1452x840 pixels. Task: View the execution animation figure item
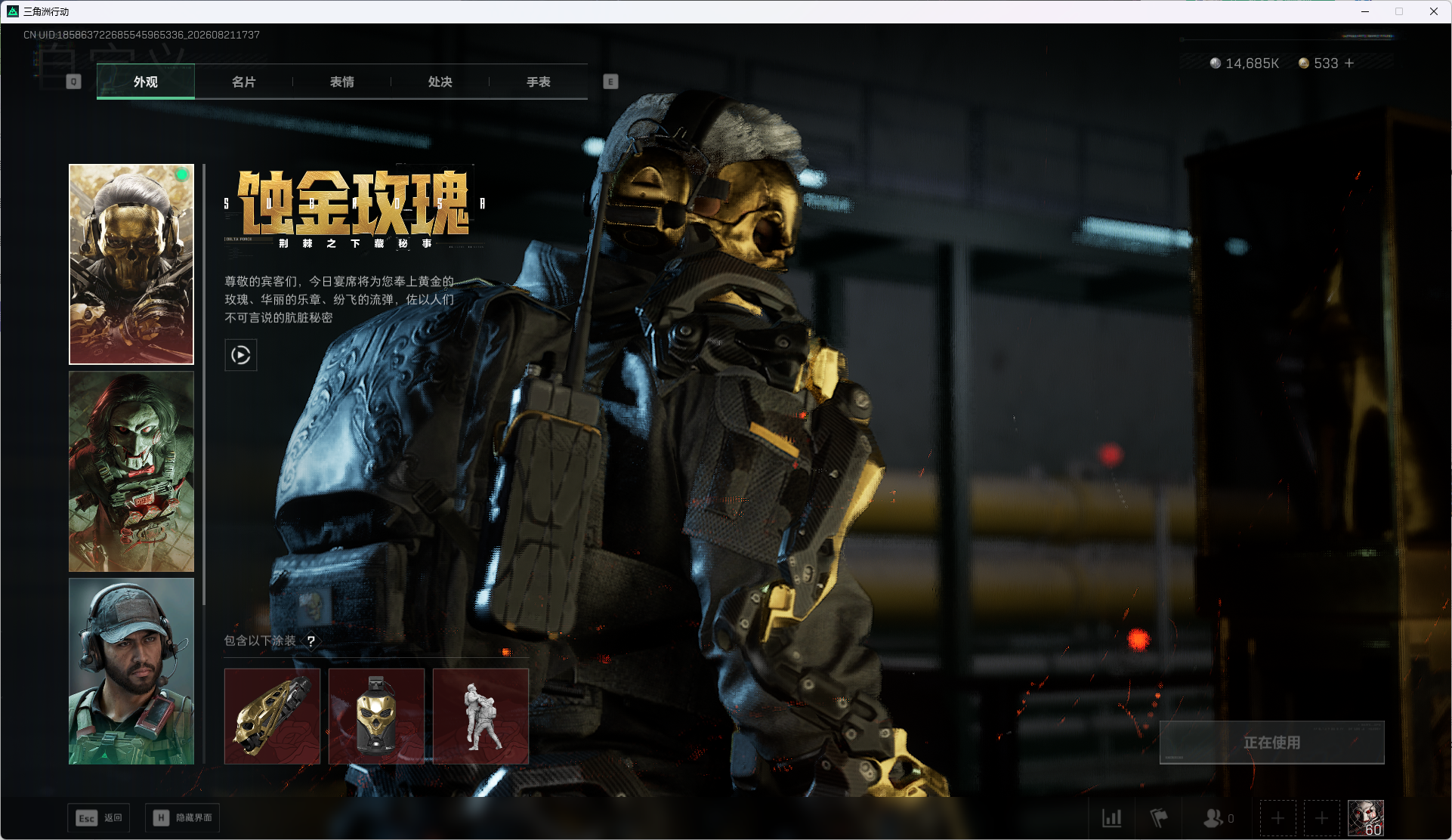point(481,716)
